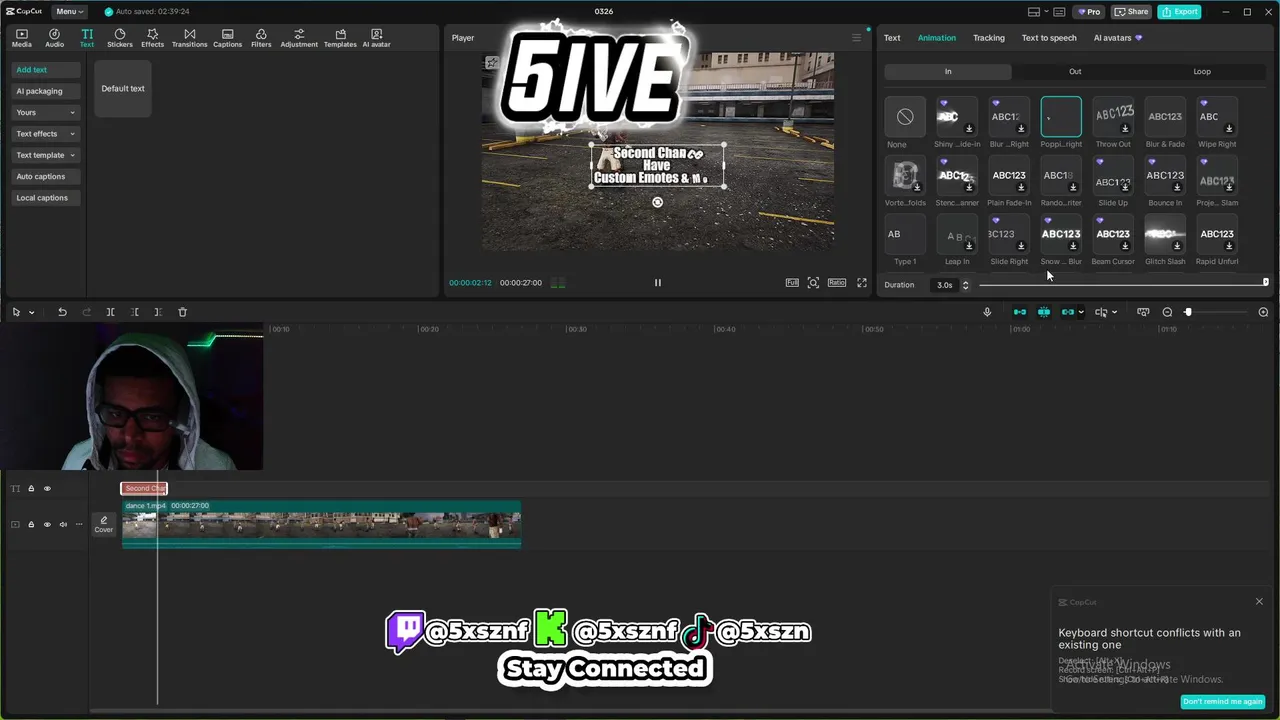Expand the Text template category

tap(46, 155)
